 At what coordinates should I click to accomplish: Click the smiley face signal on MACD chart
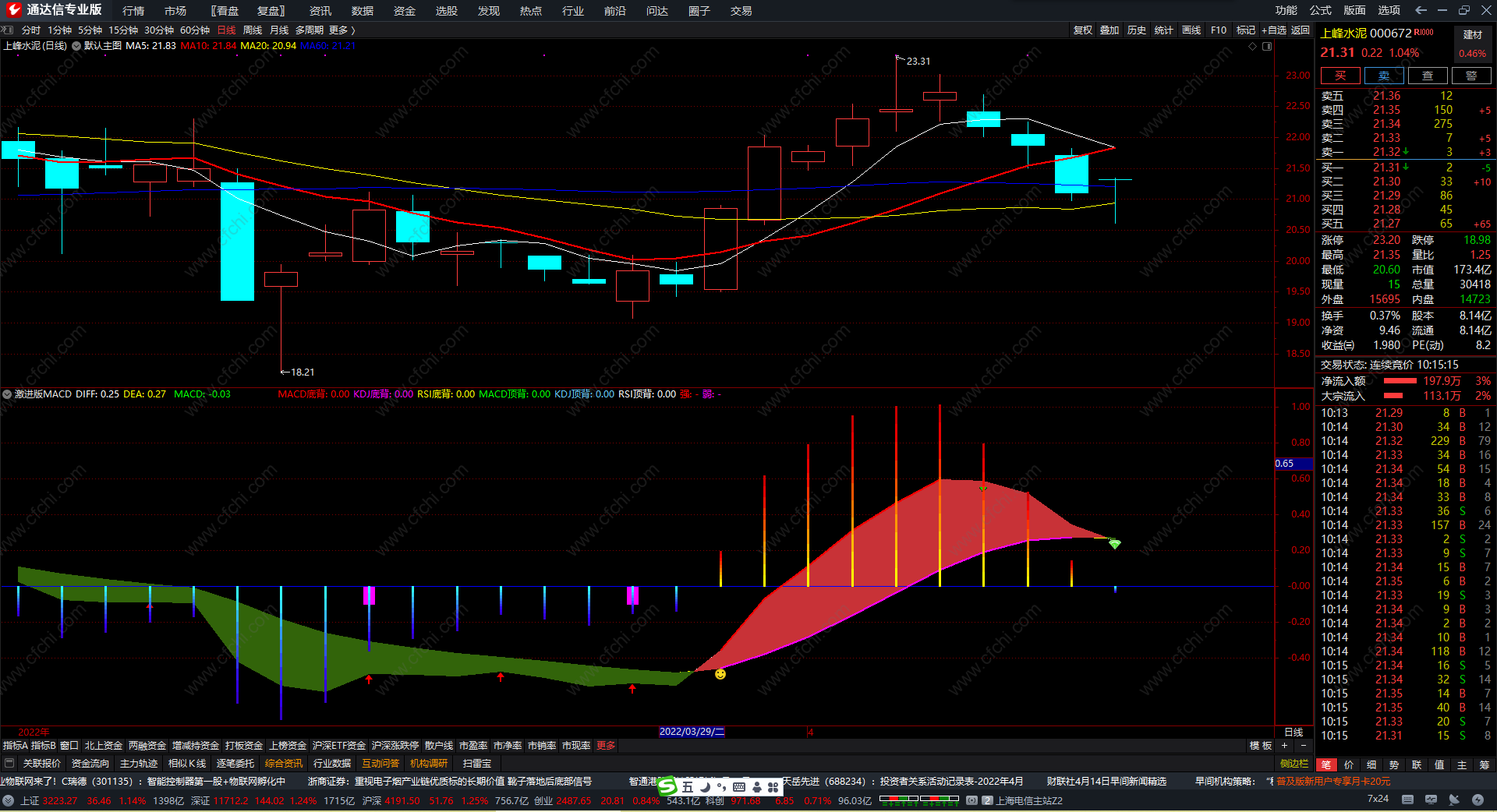720,674
